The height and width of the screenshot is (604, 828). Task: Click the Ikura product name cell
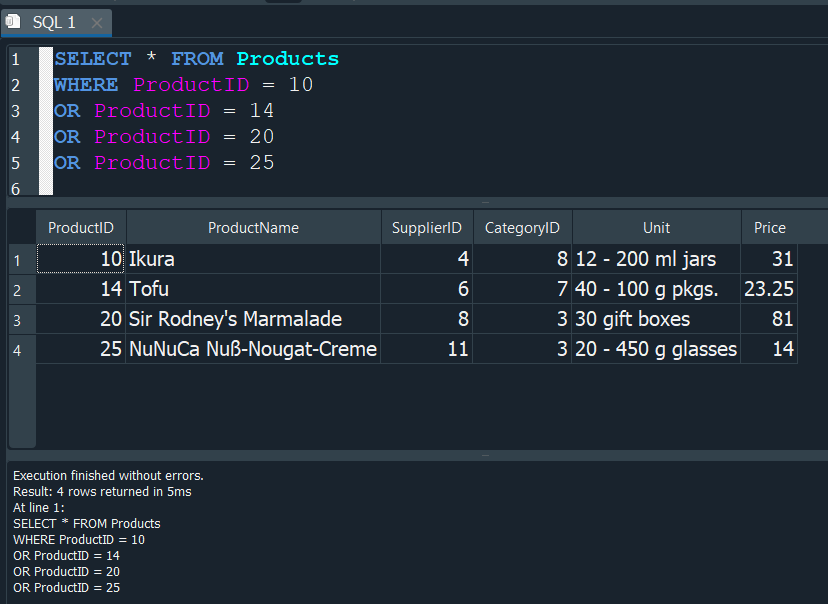click(x=253, y=260)
